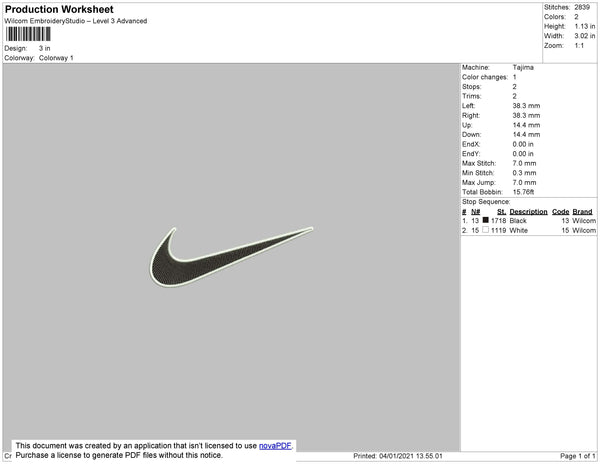The image size is (600, 464).
Task: Click the Color changes value 1
Action: (515, 77)
